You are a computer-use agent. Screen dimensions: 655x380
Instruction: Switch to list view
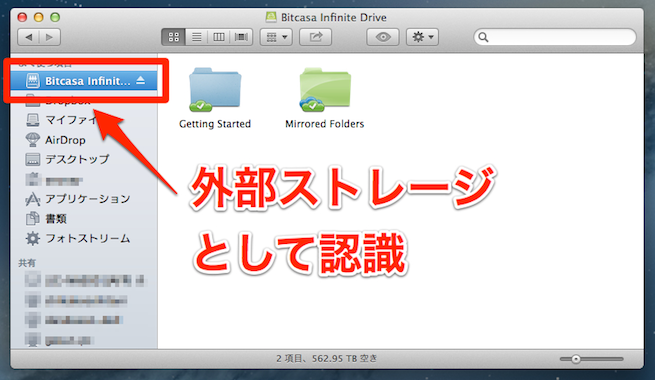(x=196, y=37)
